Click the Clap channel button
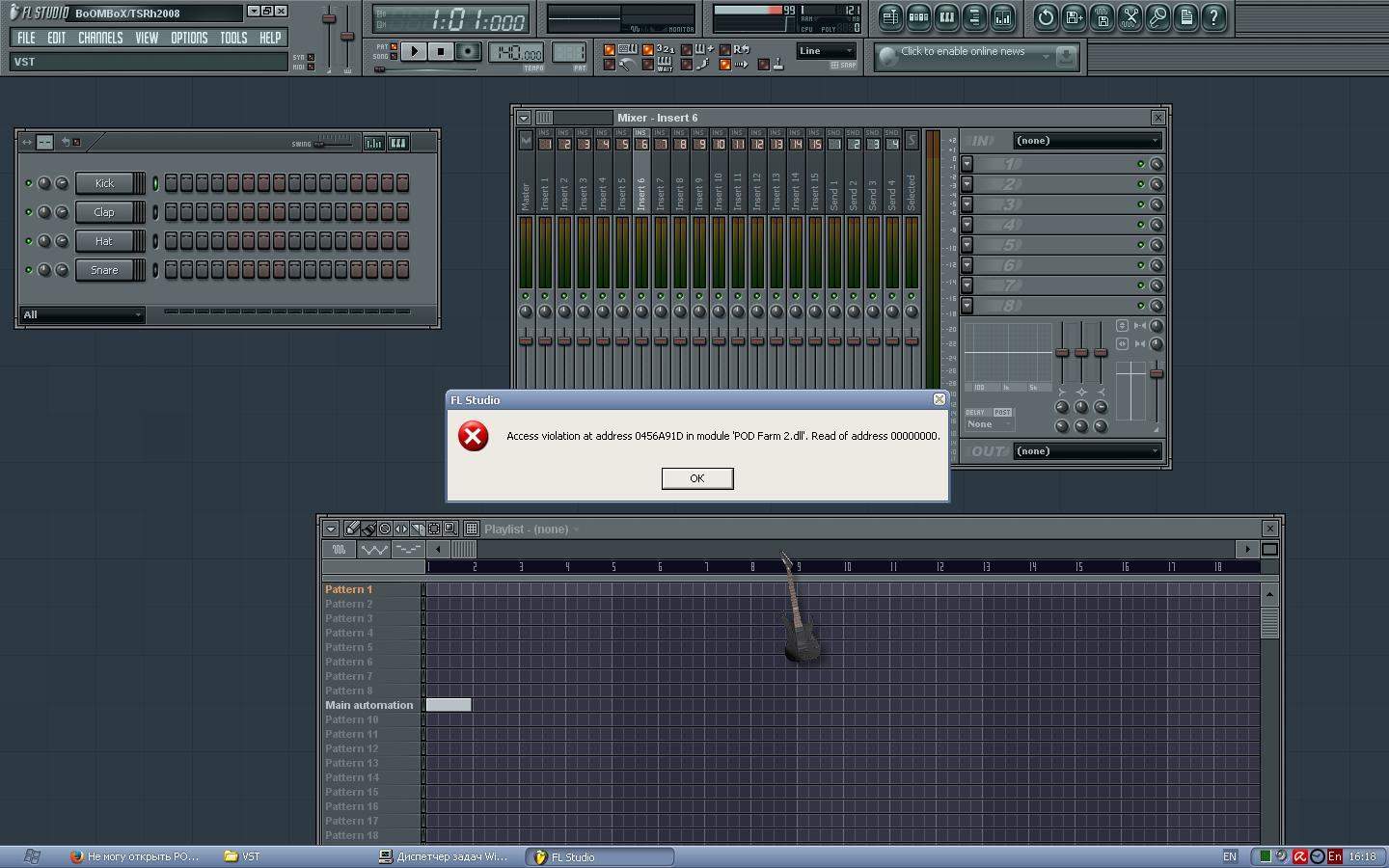This screenshot has height=868, width=1389. click(x=104, y=212)
